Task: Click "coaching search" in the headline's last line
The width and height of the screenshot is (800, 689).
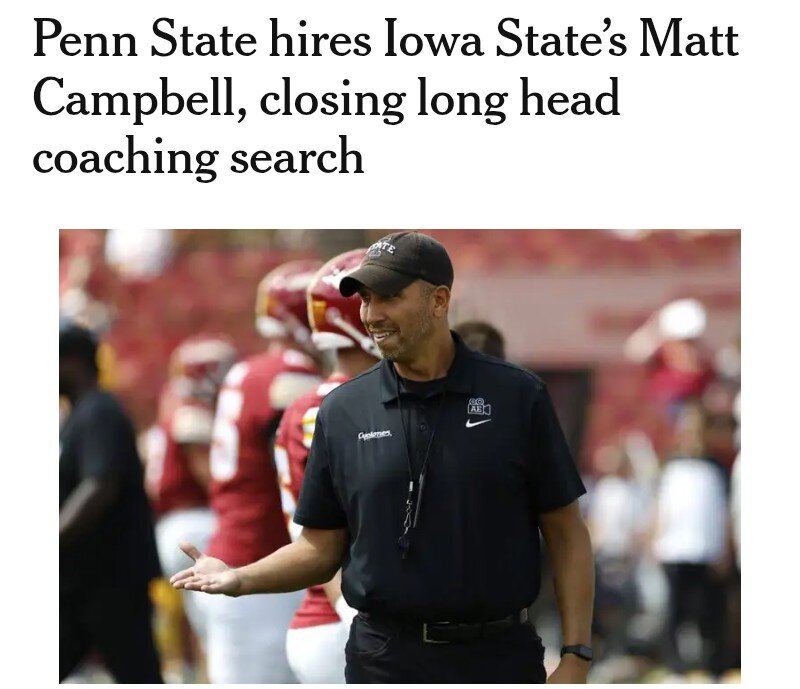Action: click(198, 157)
